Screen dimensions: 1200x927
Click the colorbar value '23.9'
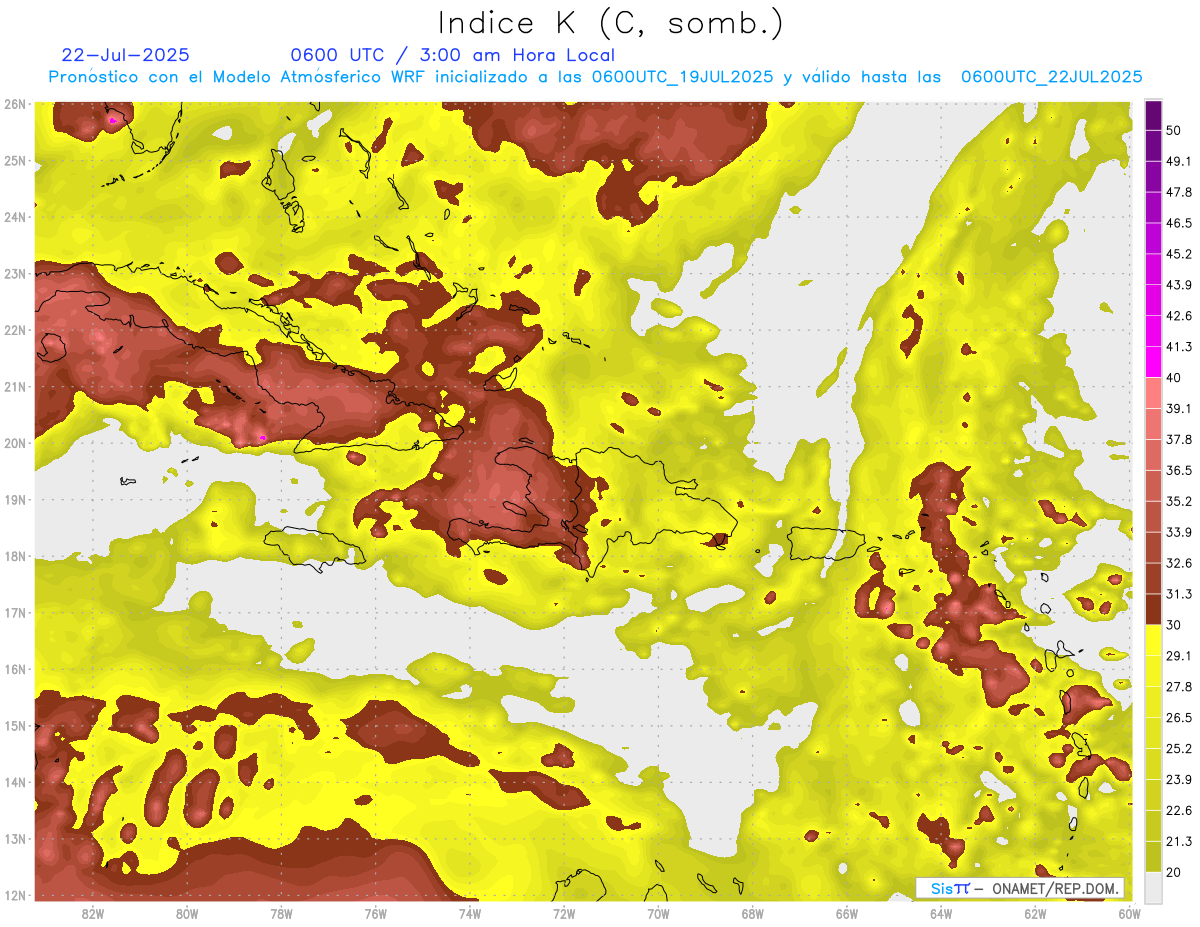click(x=1179, y=779)
